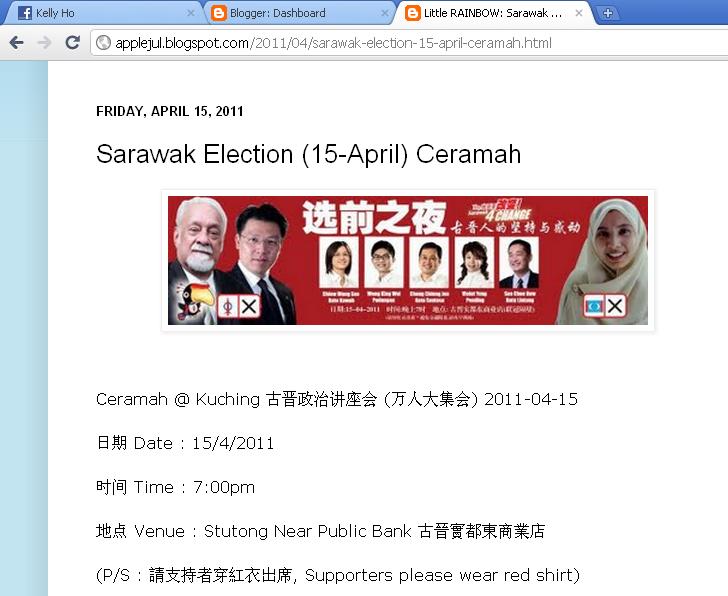The width and height of the screenshot is (728, 596).
Task: Open the red ceramah banner image
Action: pyautogui.click(x=408, y=260)
